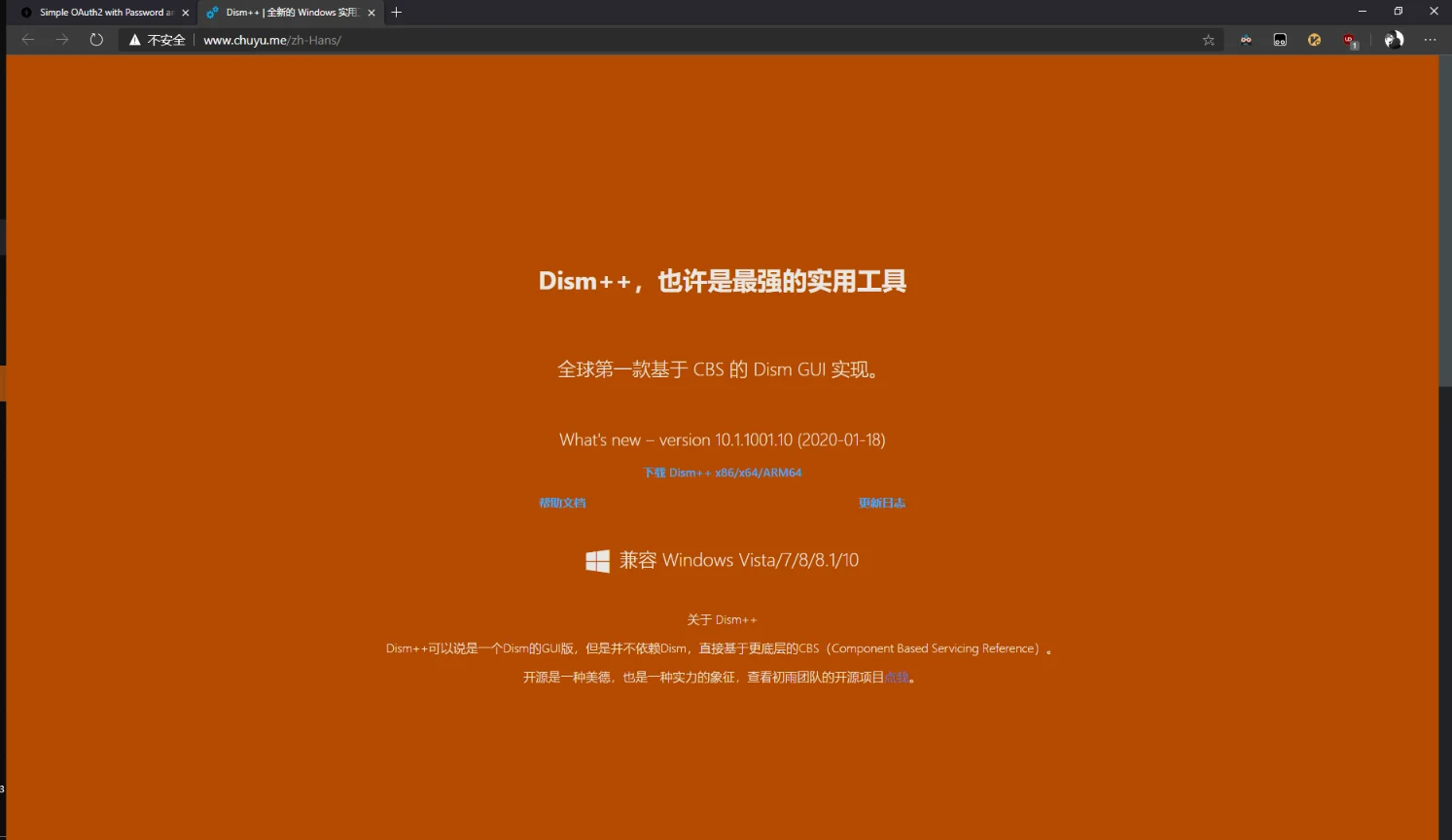The image size is (1452, 840).
Task: Click the not-secure warning triangle icon
Action: 135,40
